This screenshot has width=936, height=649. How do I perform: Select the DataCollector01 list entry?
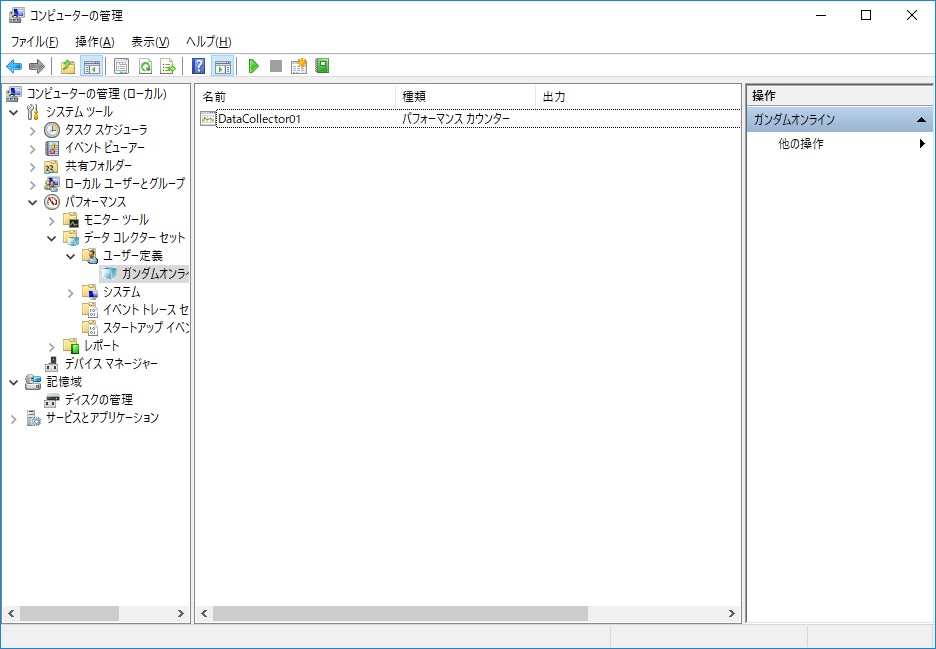(x=259, y=119)
